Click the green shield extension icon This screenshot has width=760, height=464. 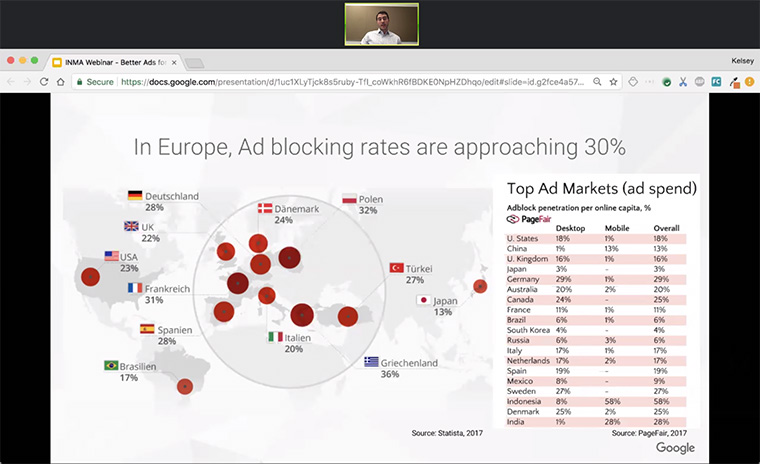[667, 82]
